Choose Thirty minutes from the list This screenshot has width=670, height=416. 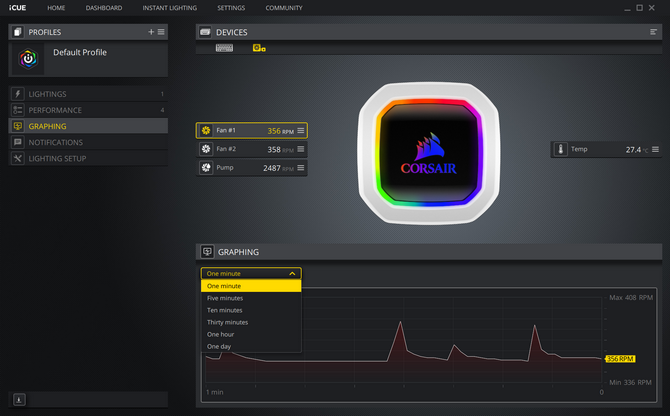click(x=251, y=322)
